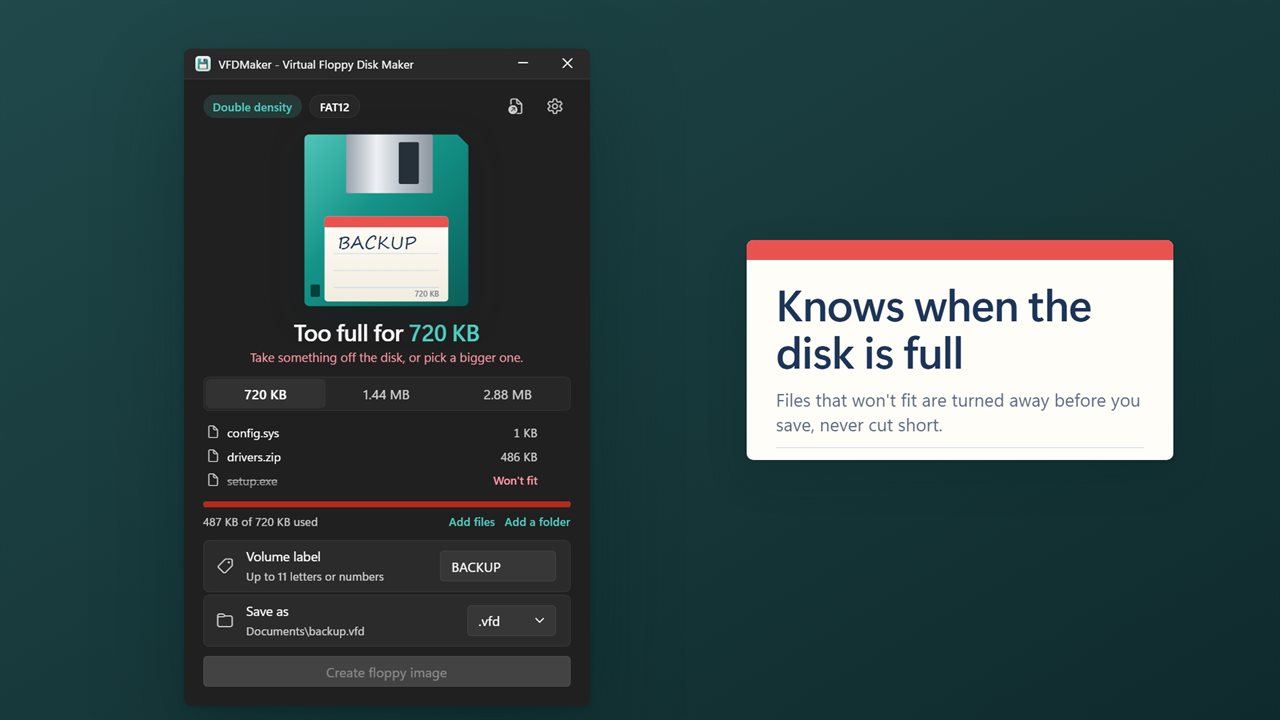Viewport: 1280px width, 720px height.
Task: Click the Add a folder link
Action: point(537,522)
